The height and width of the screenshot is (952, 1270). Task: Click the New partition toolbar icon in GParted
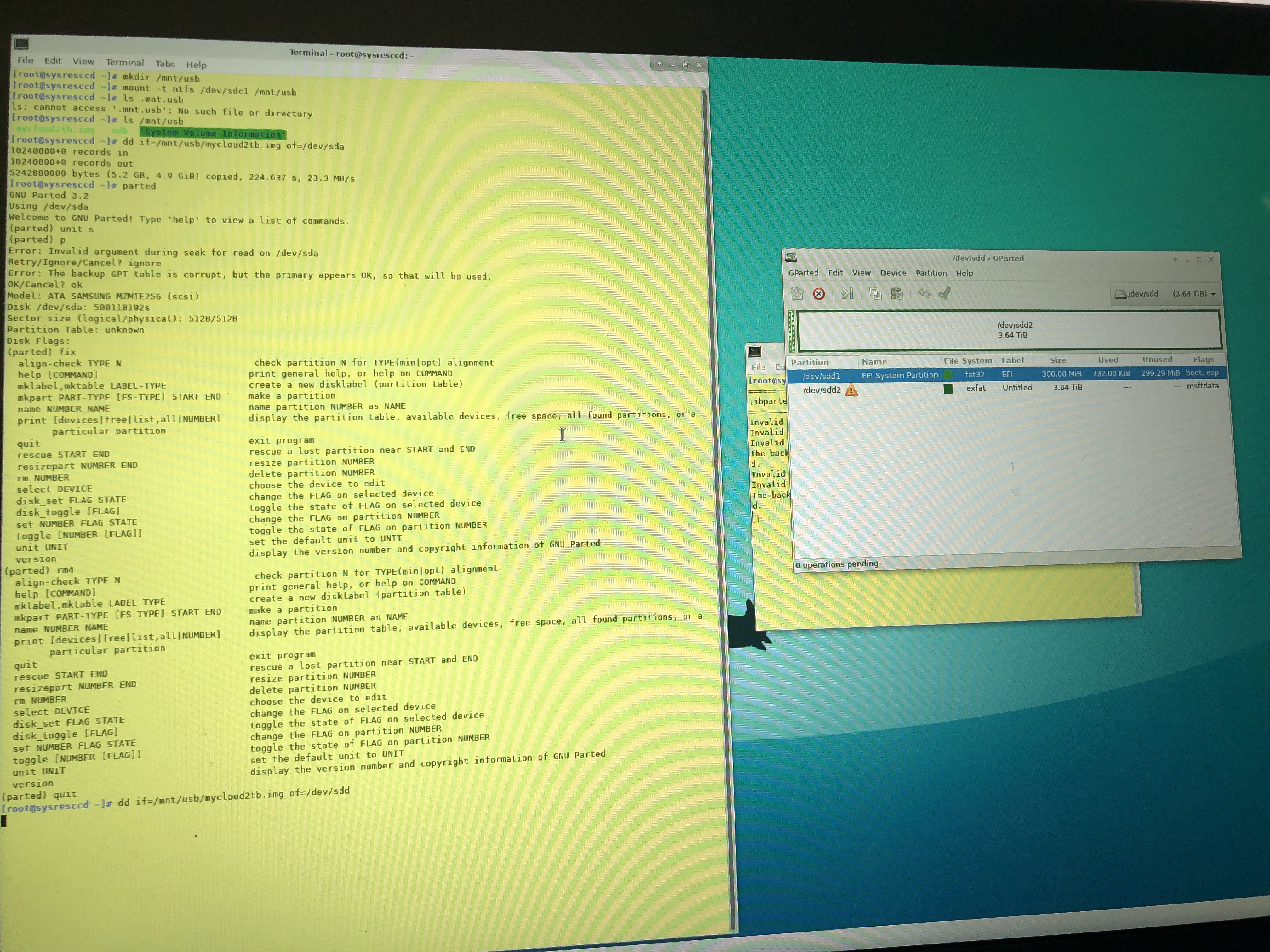(797, 294)
